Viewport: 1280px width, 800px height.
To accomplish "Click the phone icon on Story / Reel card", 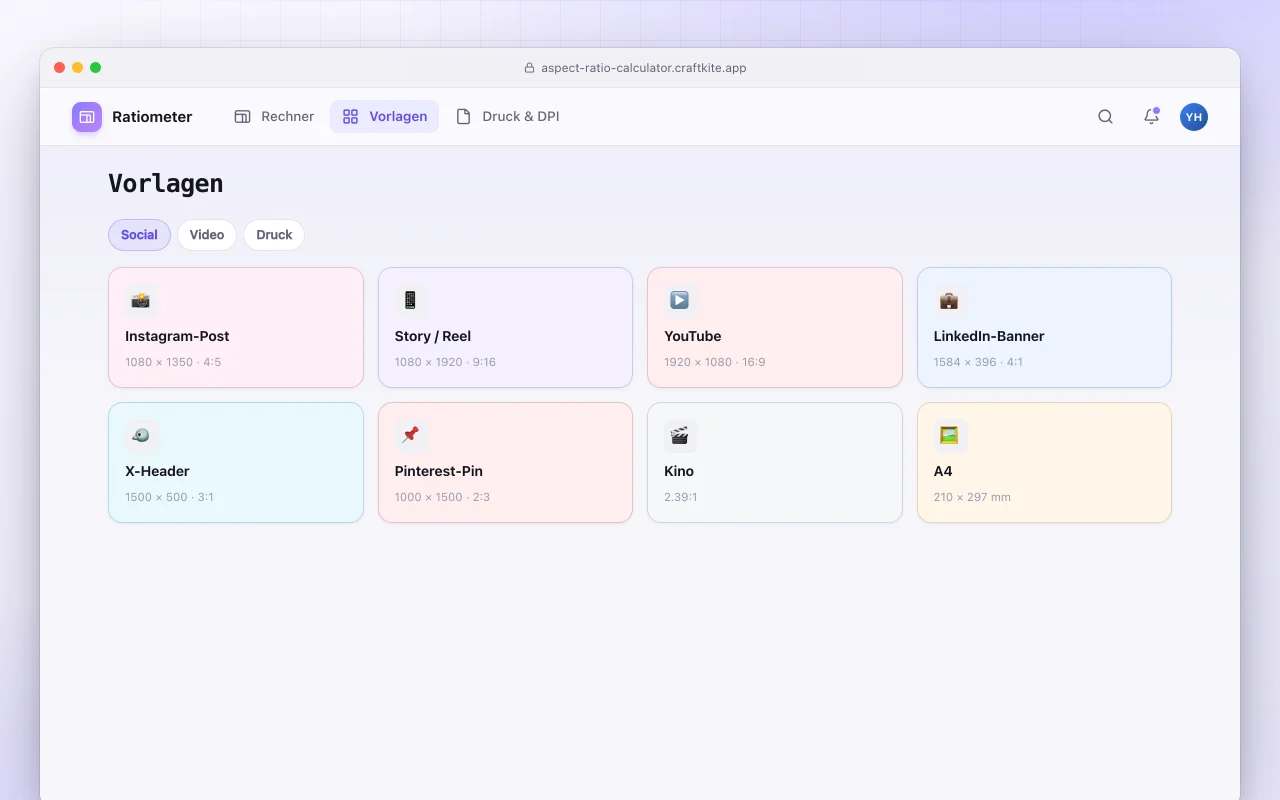I will (x=411, y=300).
